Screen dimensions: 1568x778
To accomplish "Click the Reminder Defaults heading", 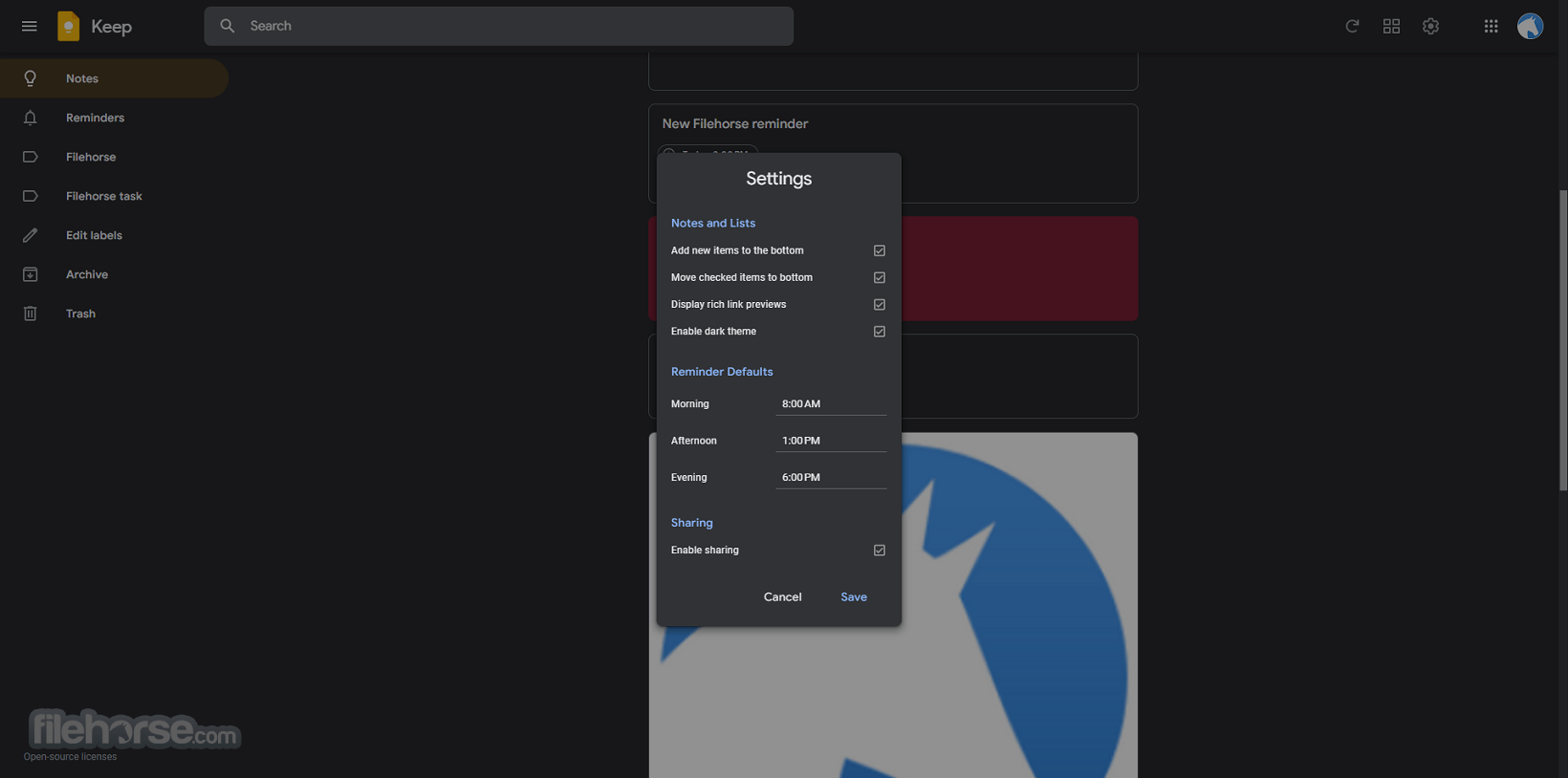I will pyautogui.click(x=722, y=372).
